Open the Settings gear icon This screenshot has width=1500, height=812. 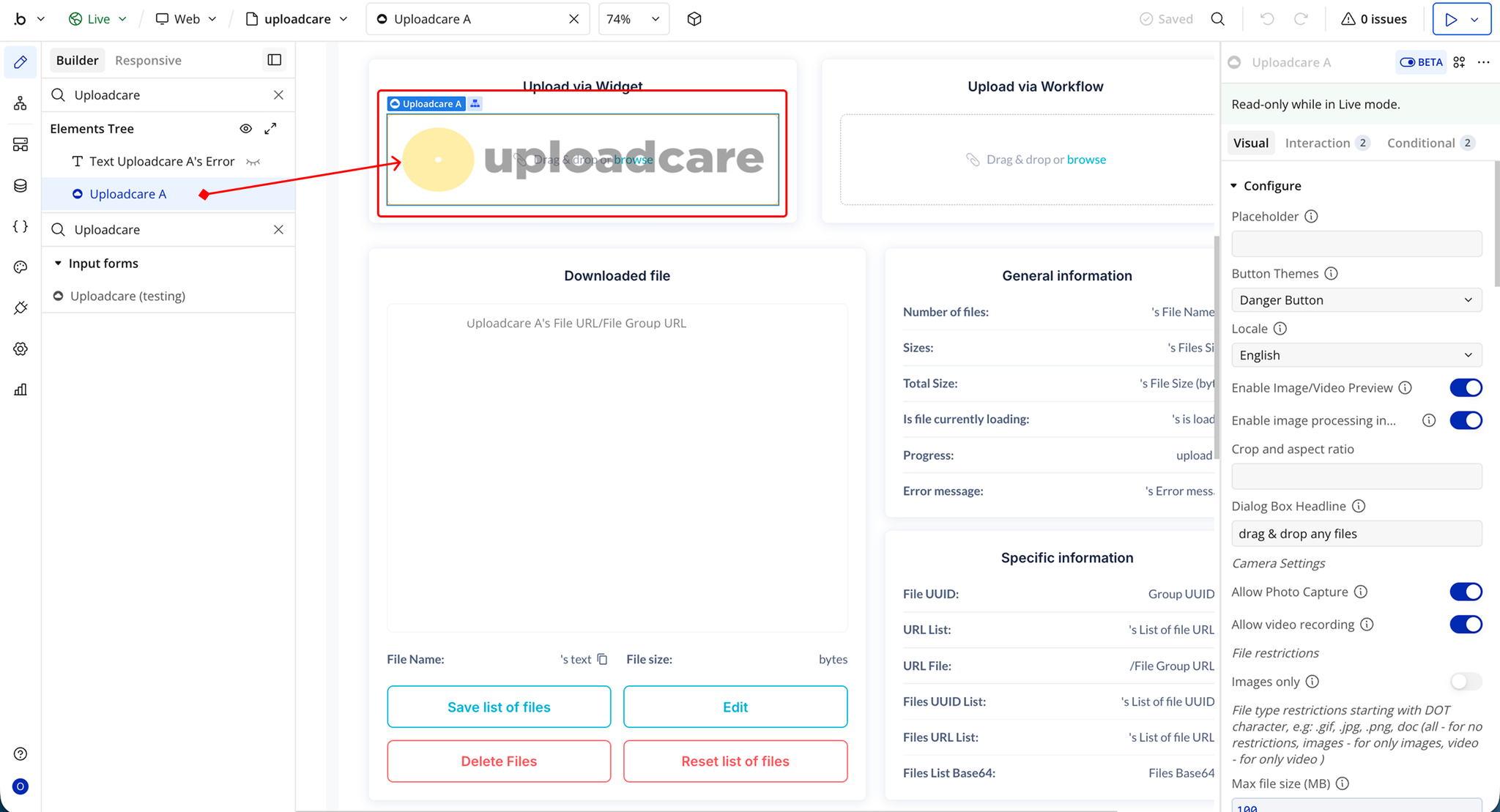(x=21, y=349)
